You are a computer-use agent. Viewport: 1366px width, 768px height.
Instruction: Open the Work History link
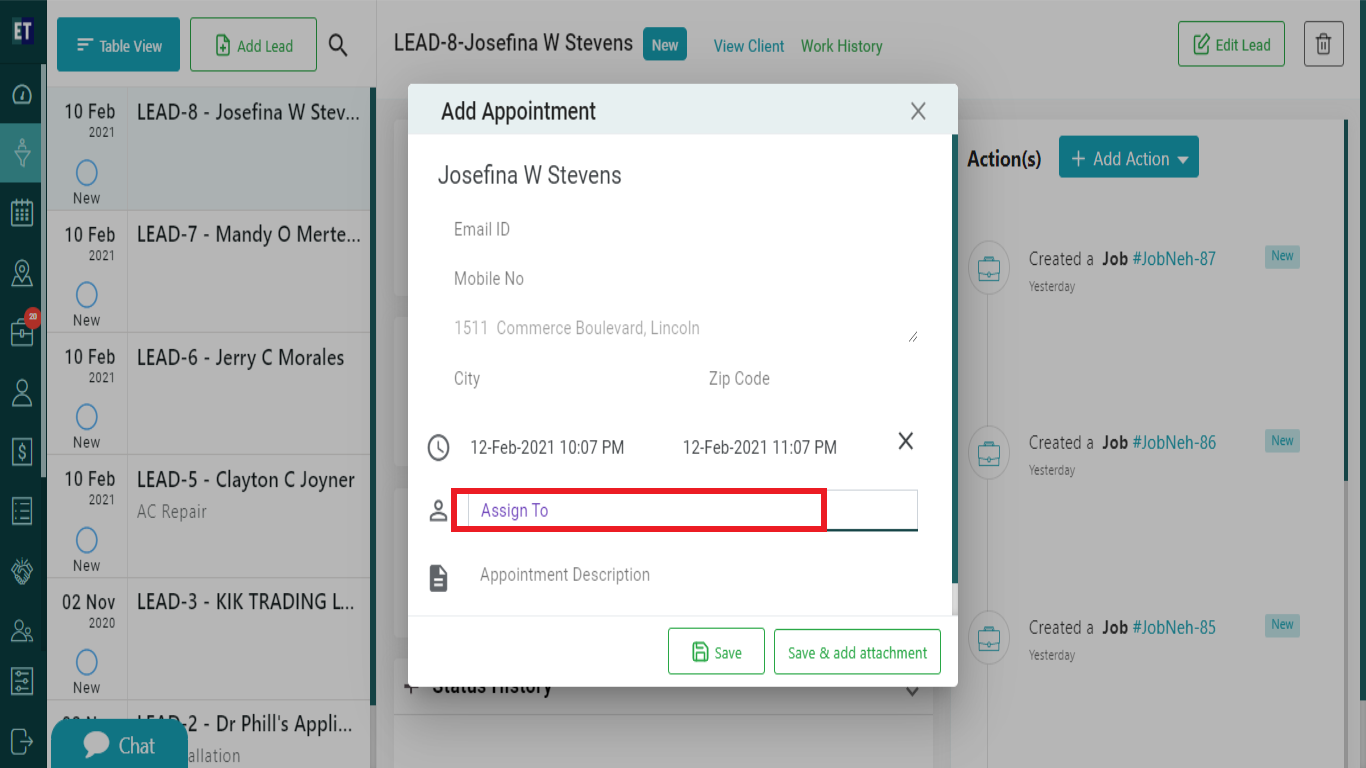[841, 46]
